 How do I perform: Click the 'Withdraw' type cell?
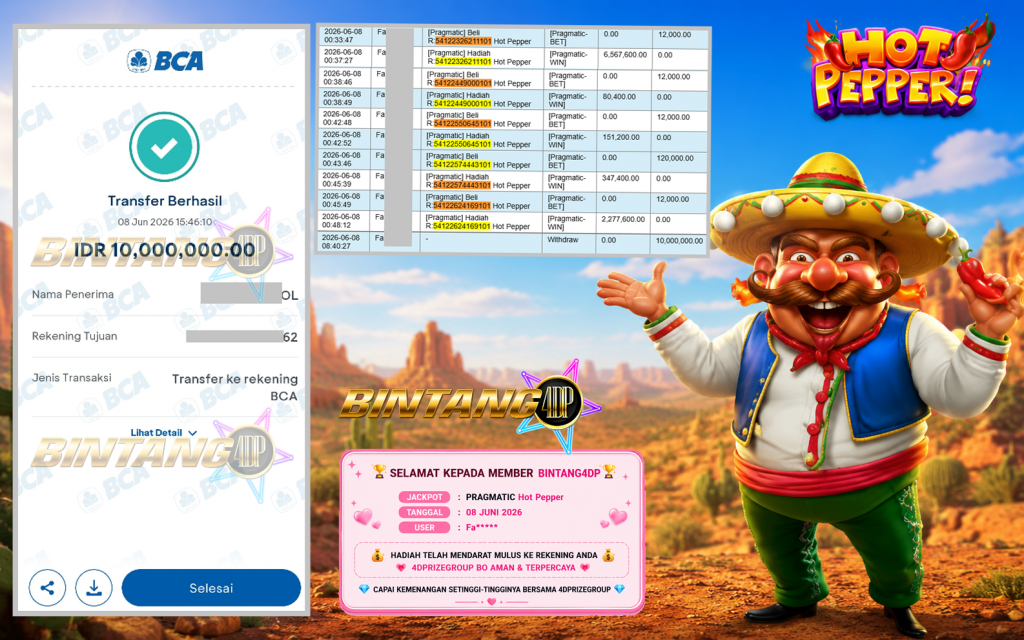pos(571,243)
